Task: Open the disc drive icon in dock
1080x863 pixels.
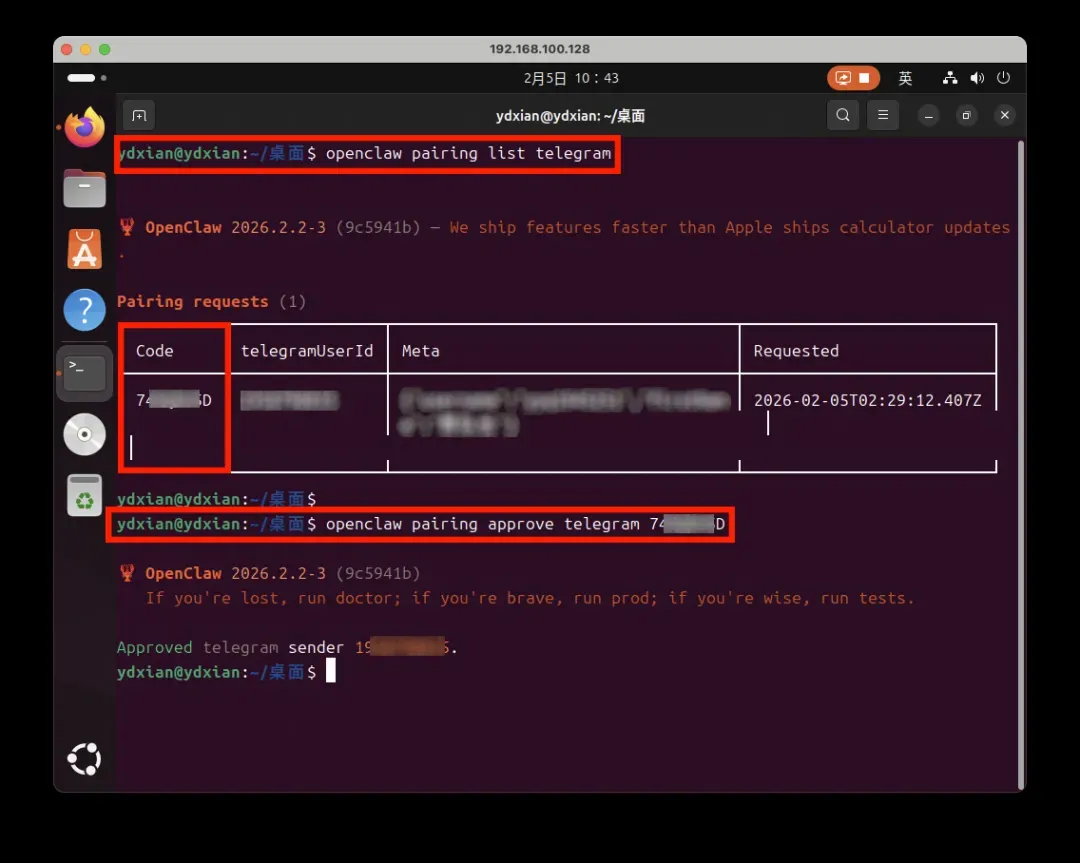Action: tap(85, 434)
